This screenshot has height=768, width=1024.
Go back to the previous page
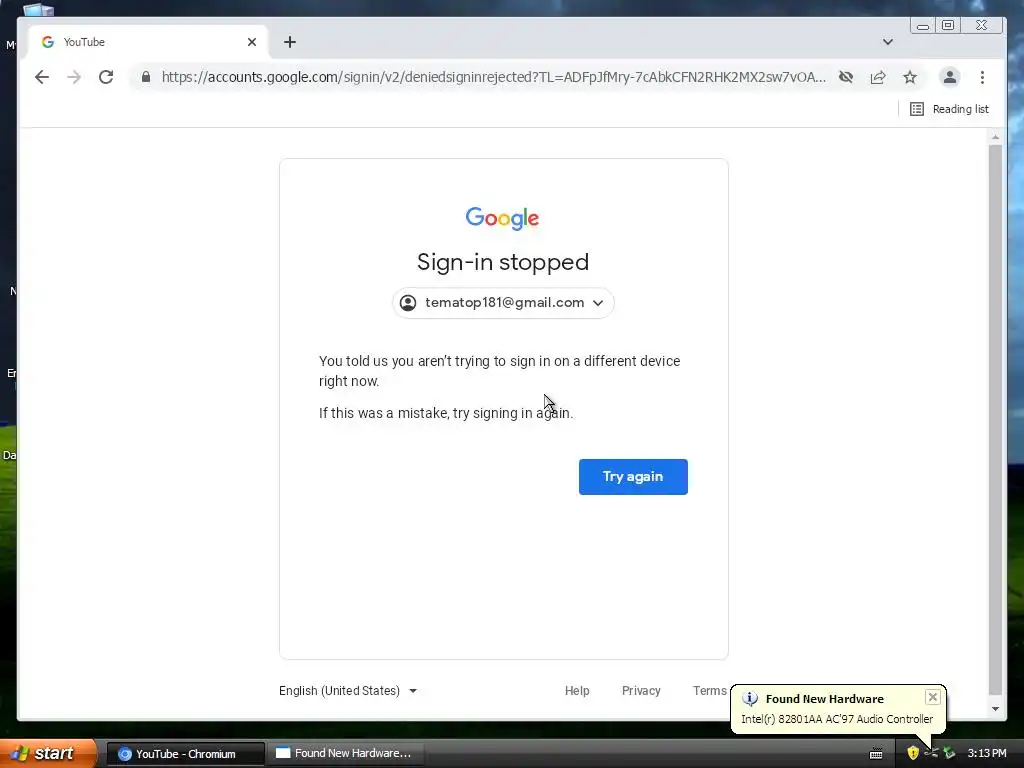42,77
